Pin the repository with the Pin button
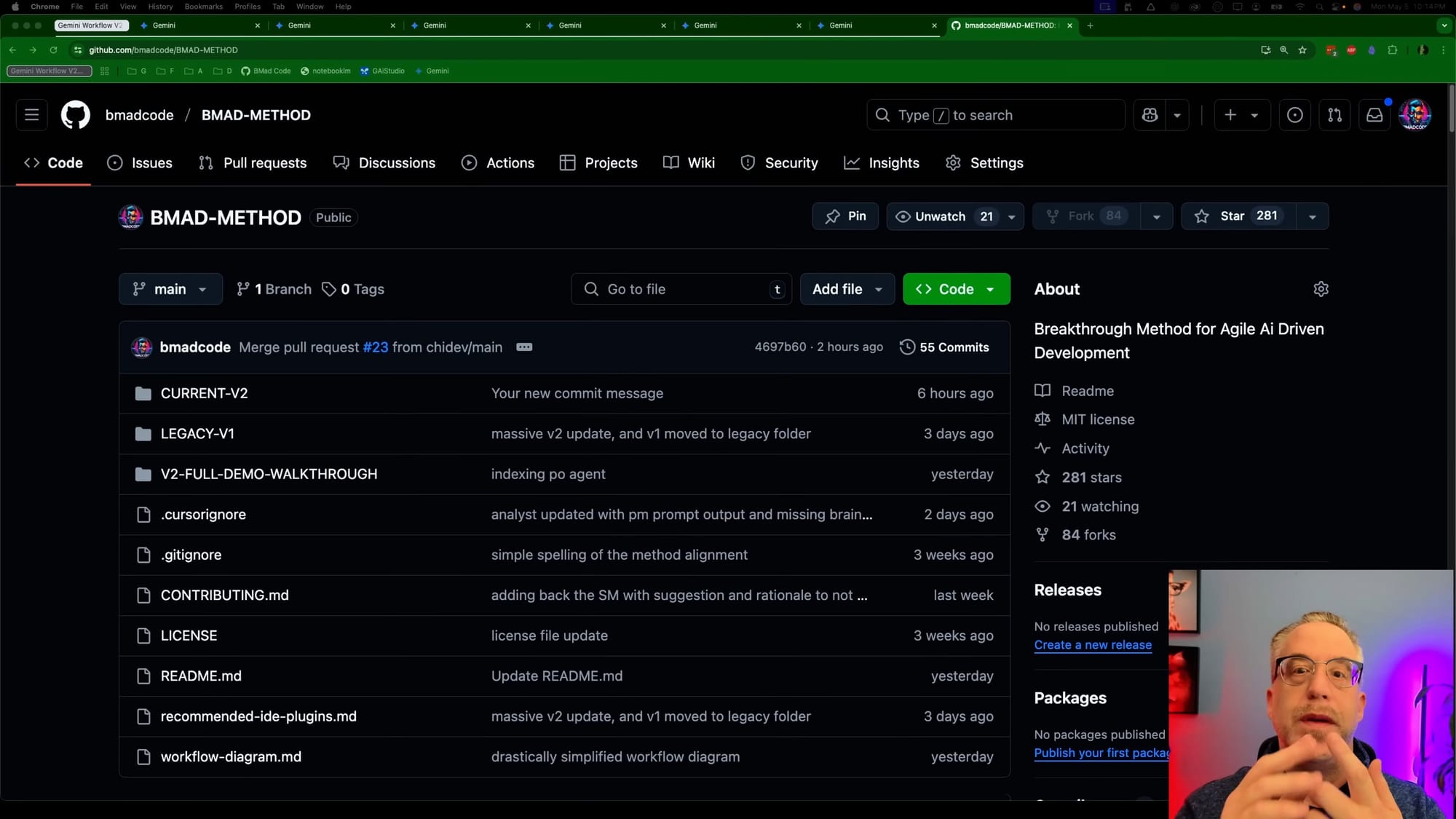Viewport: 1456px width, 819px height. pyautogui.click(x=845, y=216)
